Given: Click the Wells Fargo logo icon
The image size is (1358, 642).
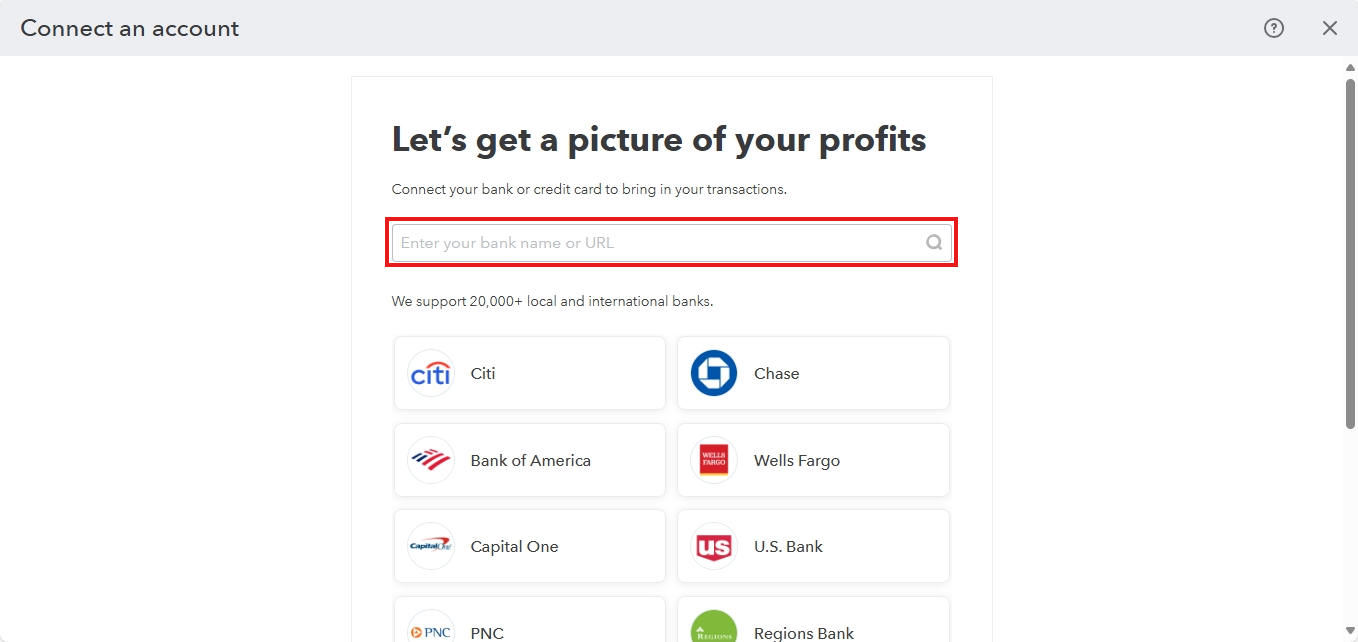Looking at the screenshot, I should click(714, 461).
